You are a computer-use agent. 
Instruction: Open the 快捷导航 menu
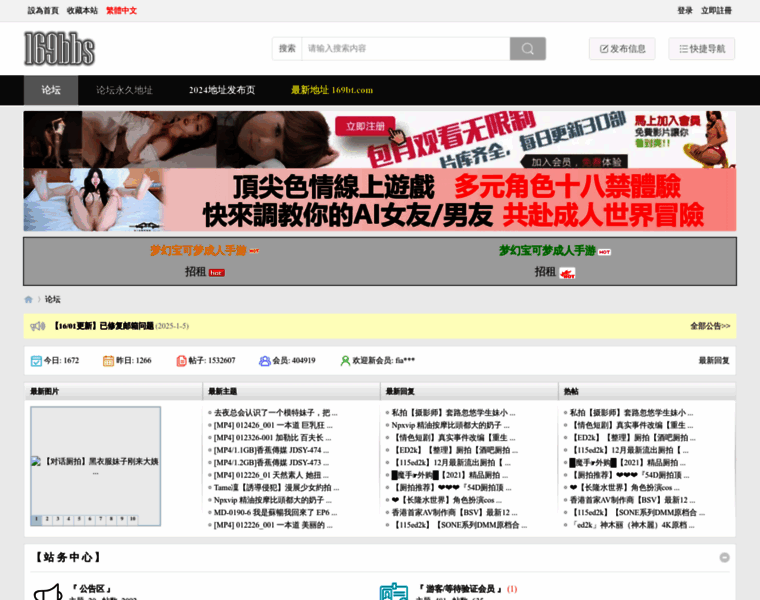click(701, 48)
